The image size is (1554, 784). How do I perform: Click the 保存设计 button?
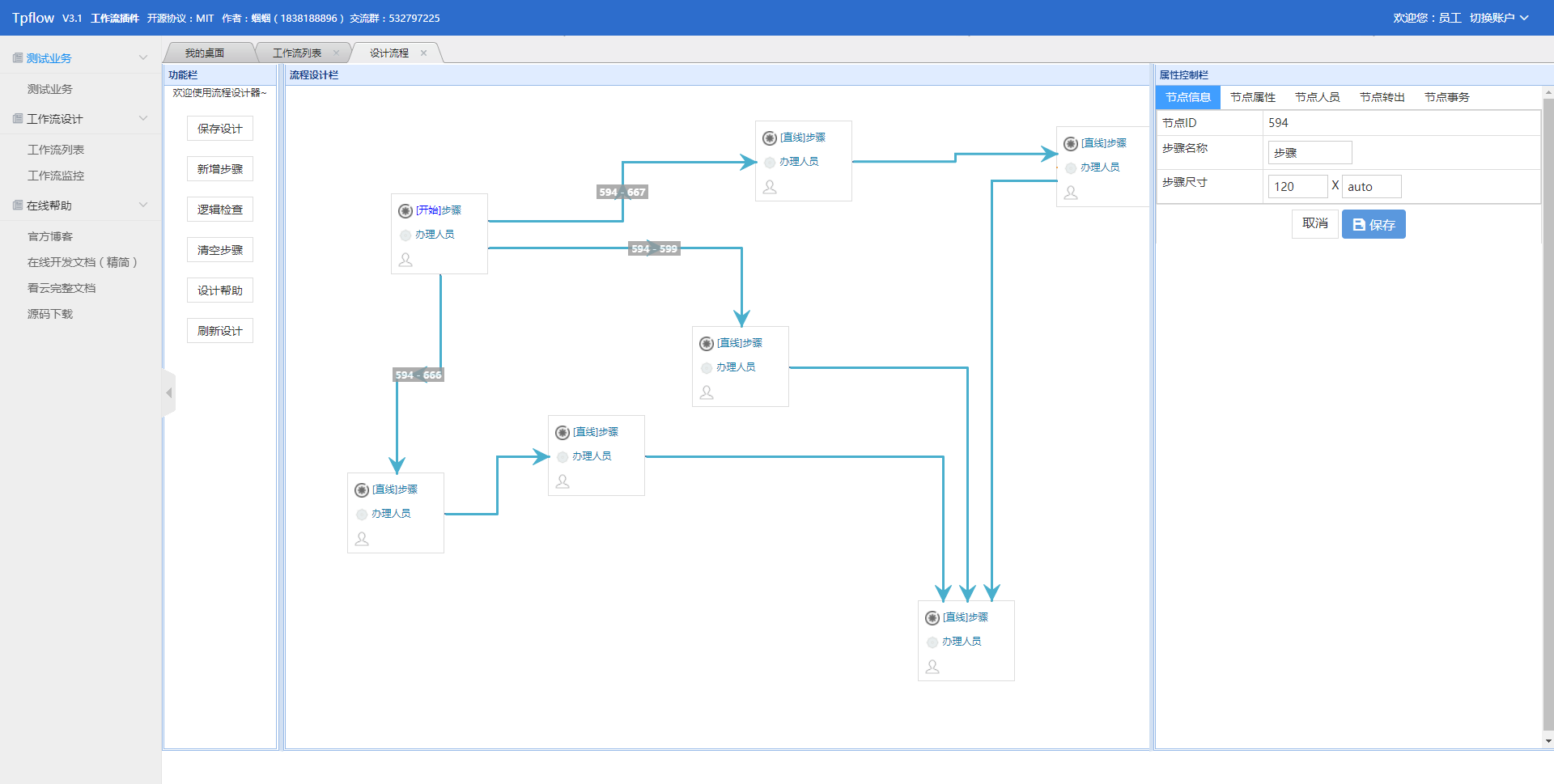(220, 129)
